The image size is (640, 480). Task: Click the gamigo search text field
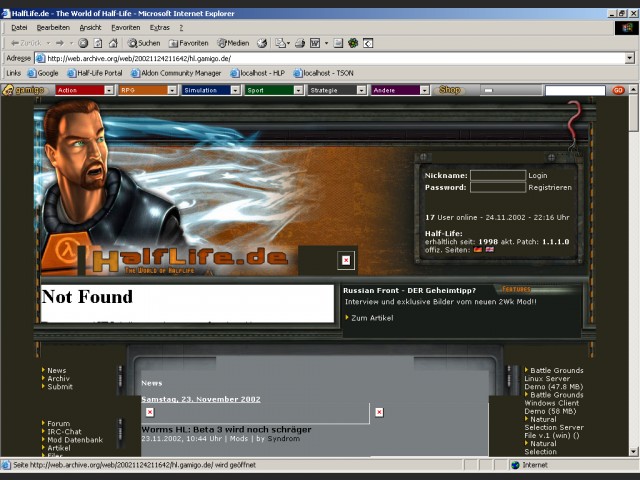pos(575,90)
